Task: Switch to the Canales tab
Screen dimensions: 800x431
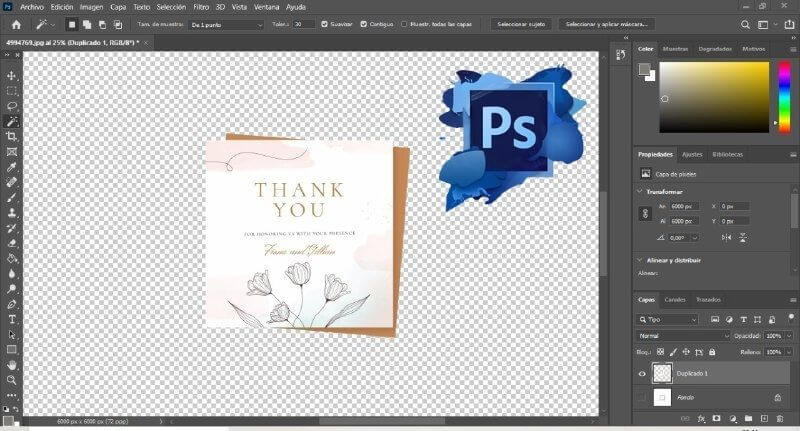Action: pyautogui.click(x=675, y=299)
